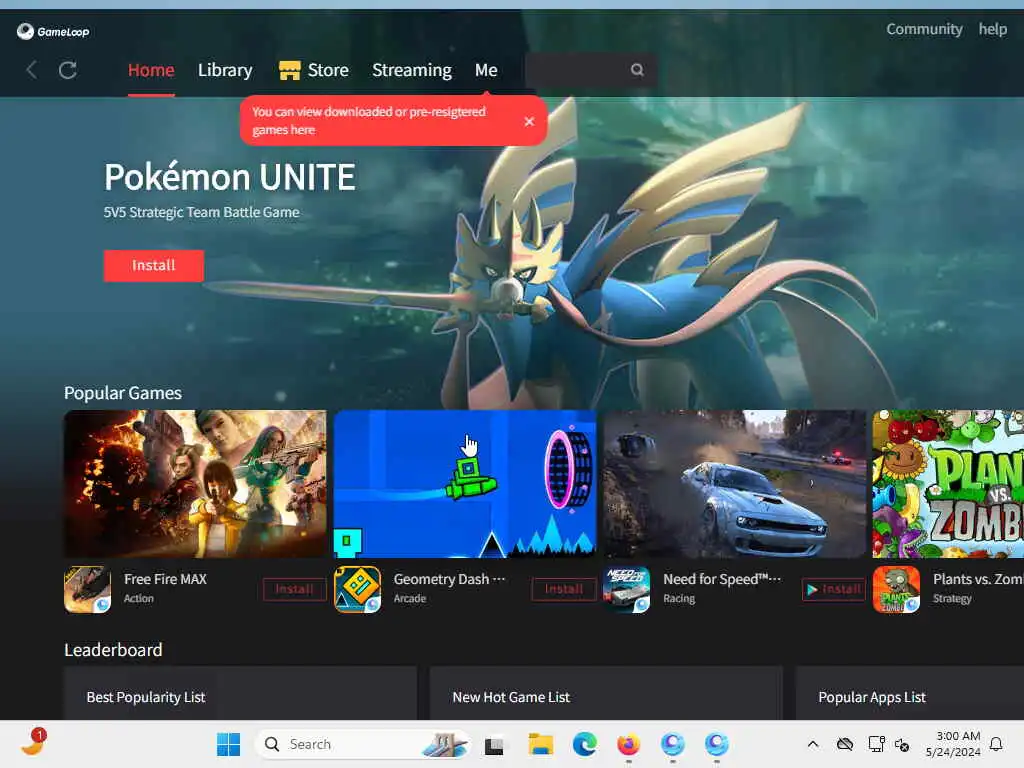Click the search magnifier icon
Viewport: 1024px width, 768px height.
coord(637,70)
